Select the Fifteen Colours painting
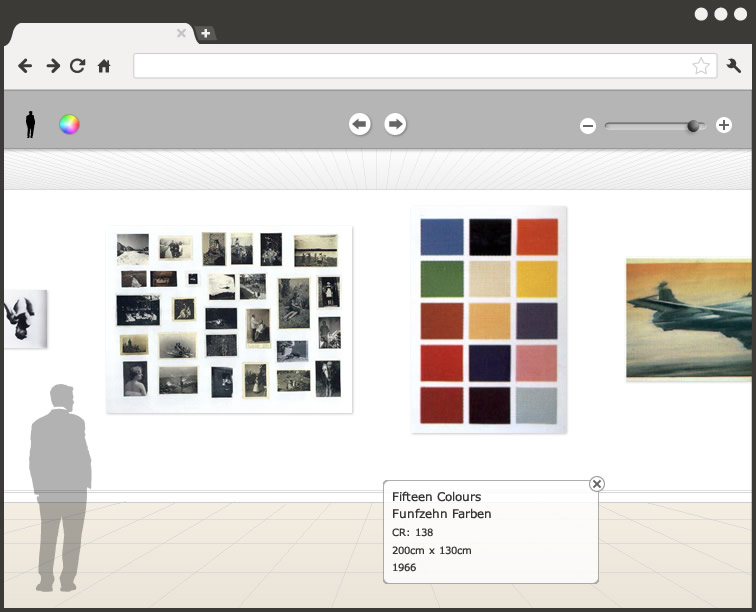Image resolution: width=756 pixels, height=612 pixels. [489, 320]
